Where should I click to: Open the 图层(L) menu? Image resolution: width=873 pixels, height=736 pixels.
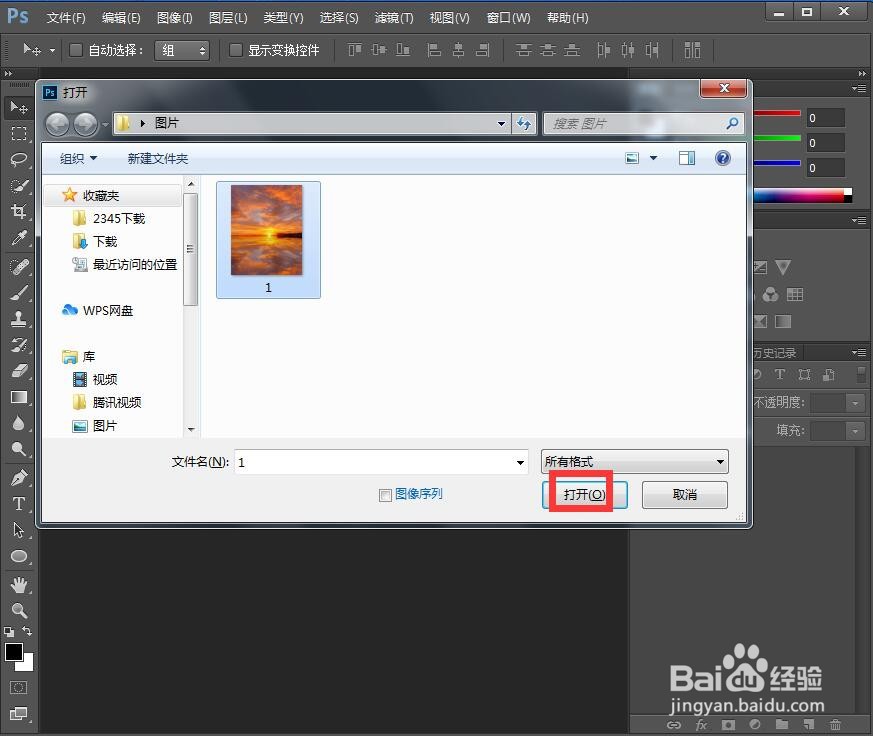coord(228,18)
